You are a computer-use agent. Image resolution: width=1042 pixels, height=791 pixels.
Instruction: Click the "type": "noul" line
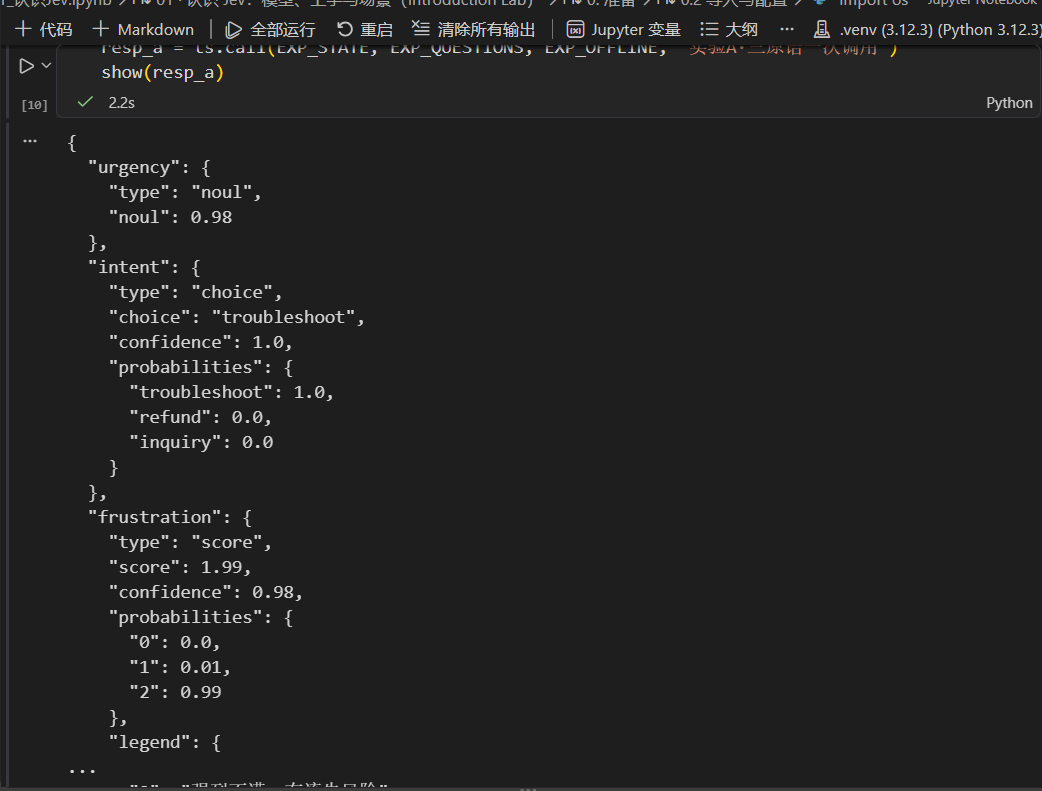[x=185, y=192]
